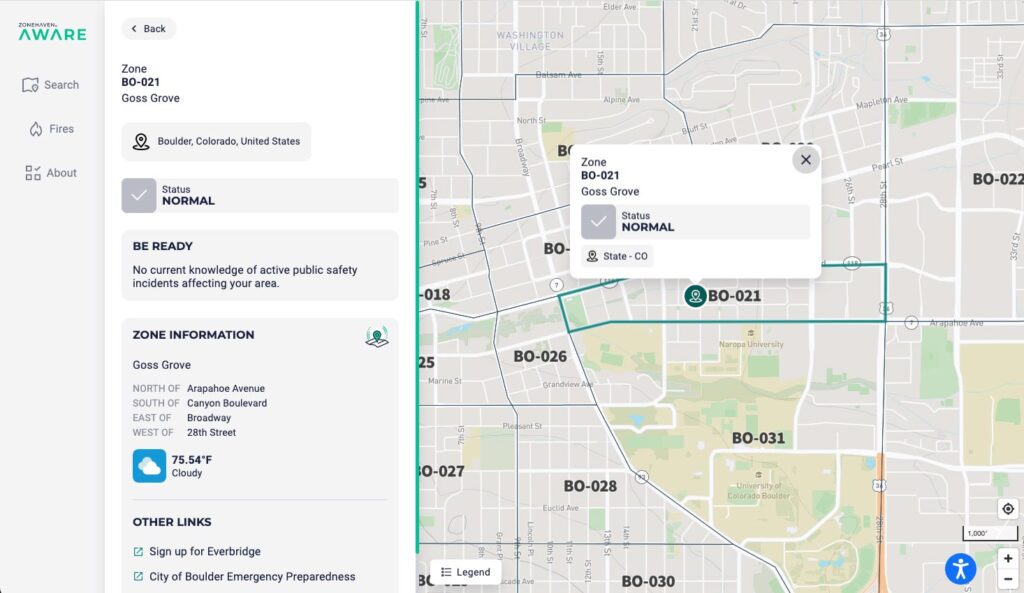The height and width of the screenshot is (593, 1024).
Task: Go back using the Back button
Action: pos(149,29)
